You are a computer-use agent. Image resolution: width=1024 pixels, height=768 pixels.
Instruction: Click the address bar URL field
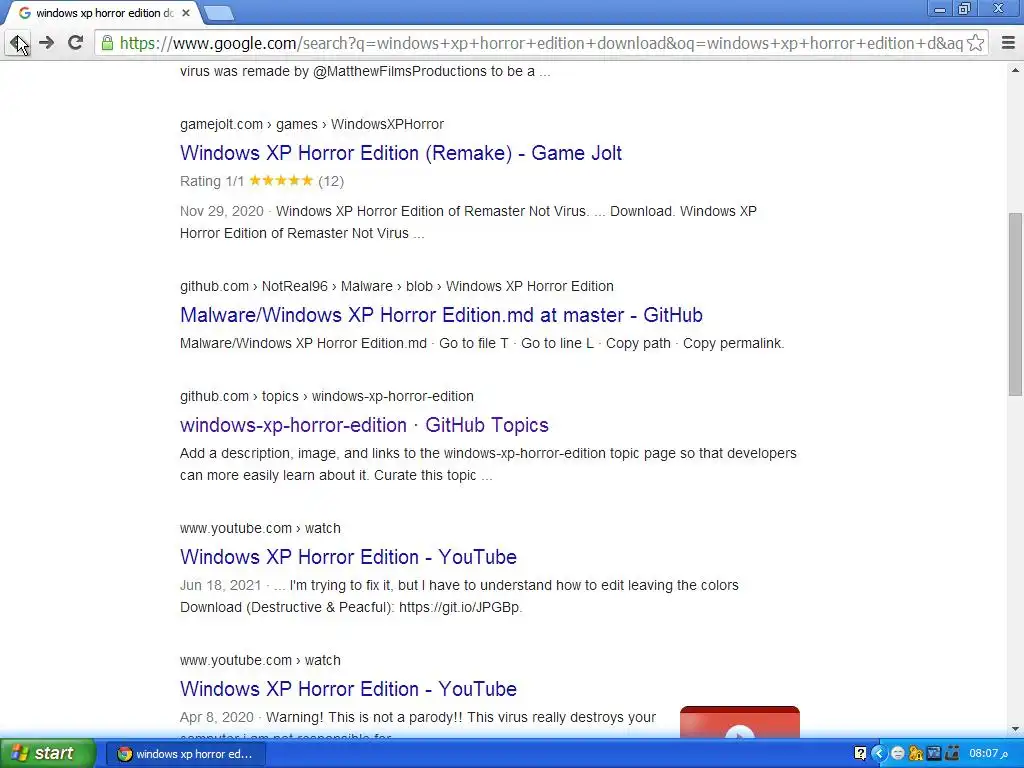(541, 43)
